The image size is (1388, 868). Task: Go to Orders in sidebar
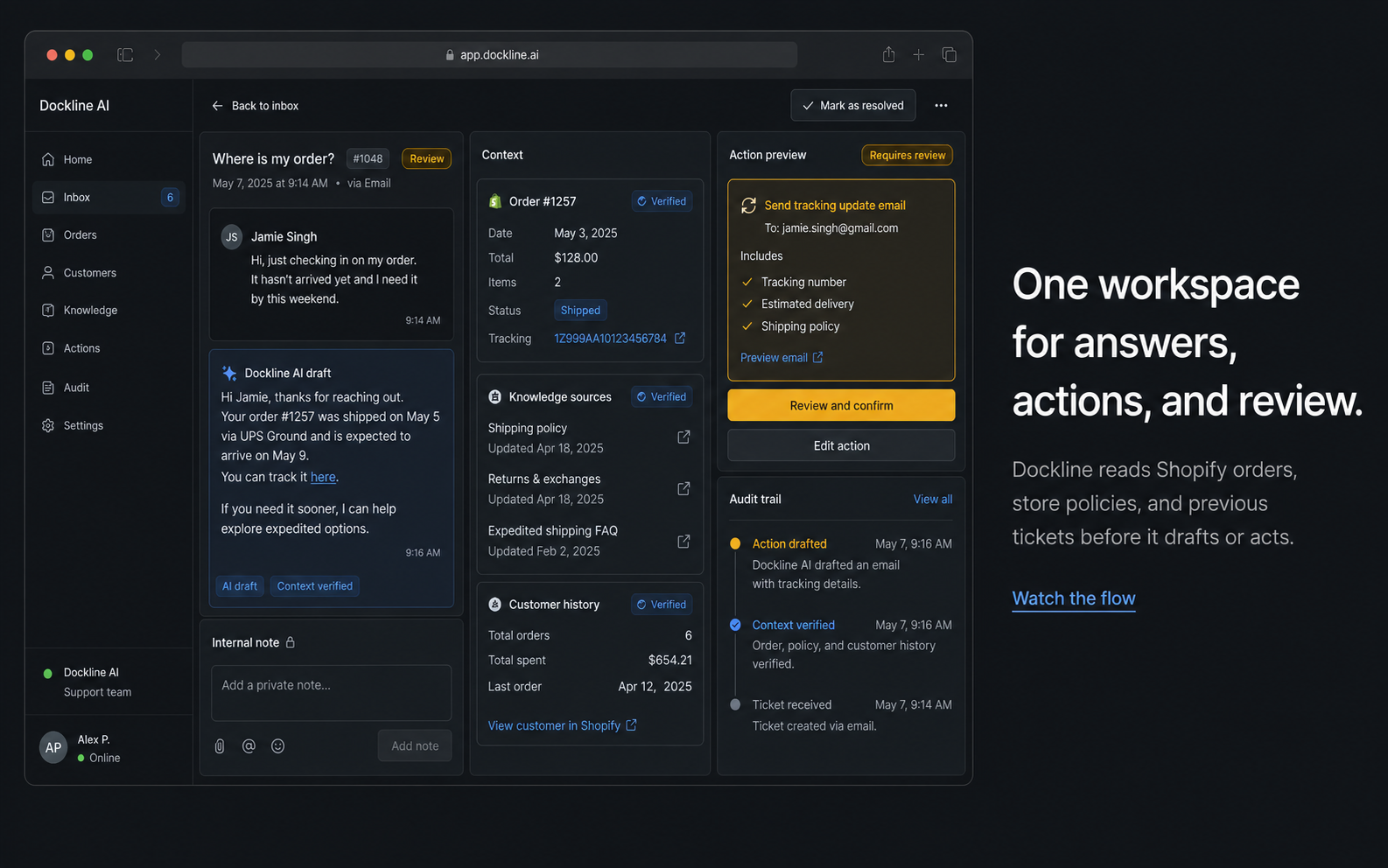click(109, 235)
